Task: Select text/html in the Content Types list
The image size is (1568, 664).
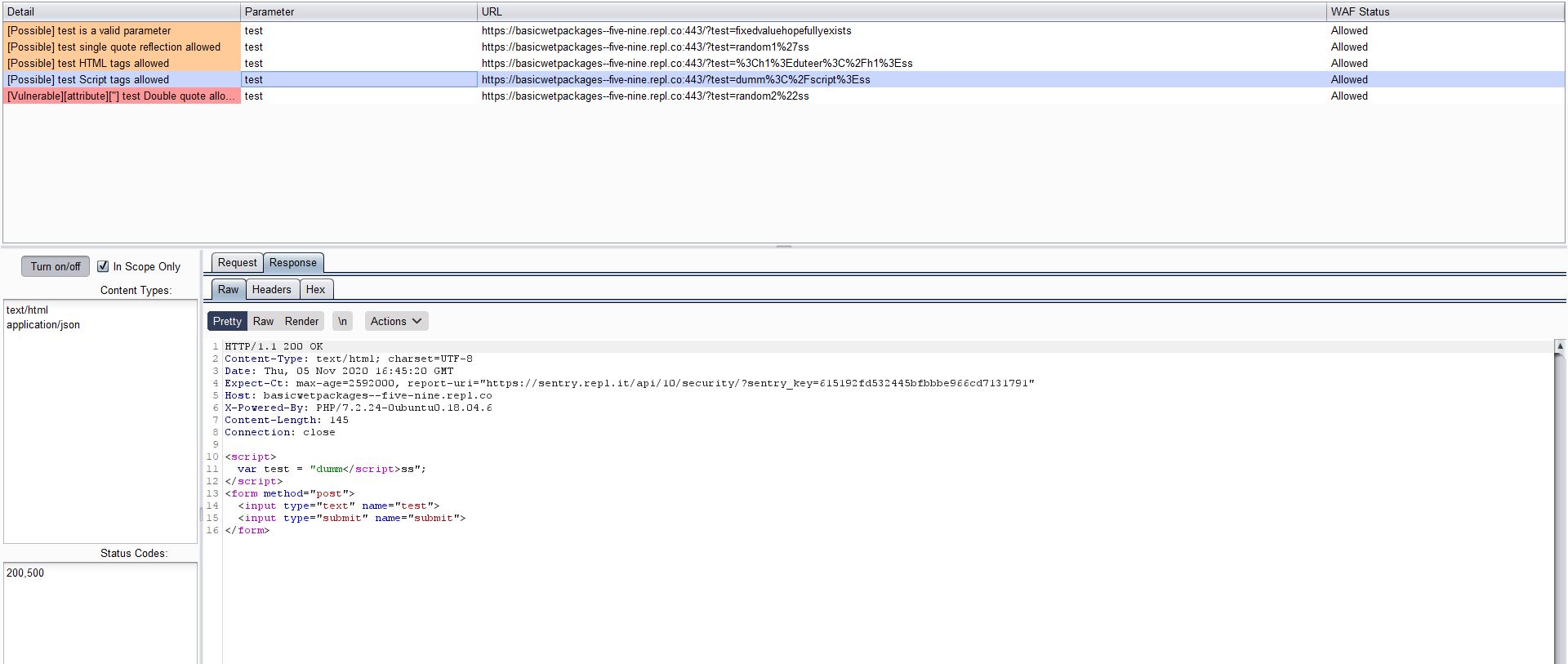Action: [x=27, y=310]
